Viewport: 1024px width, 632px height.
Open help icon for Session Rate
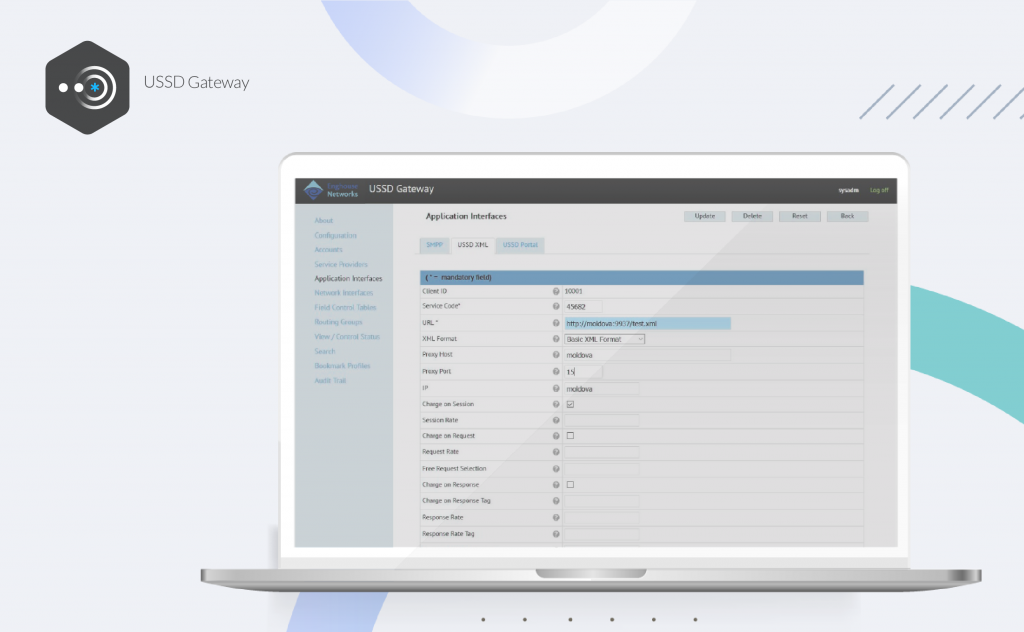556,420
